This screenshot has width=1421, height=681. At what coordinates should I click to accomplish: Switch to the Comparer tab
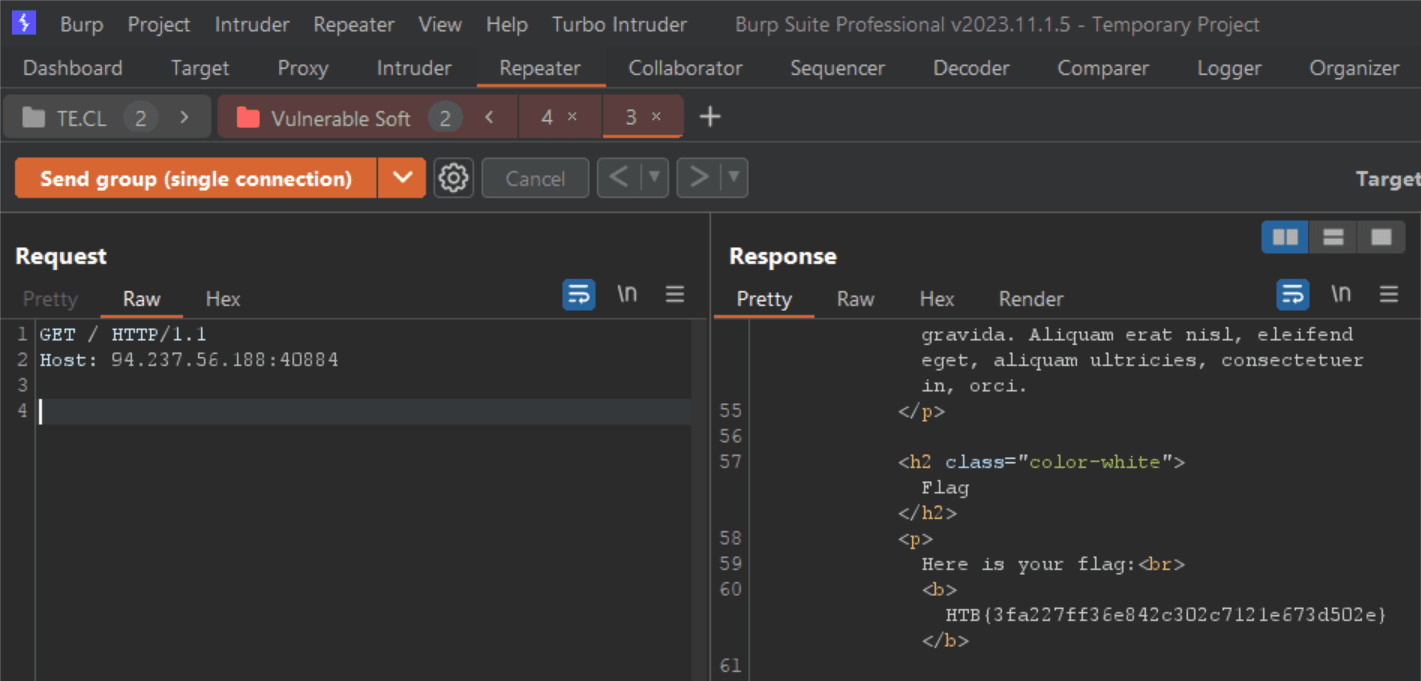pos(1103,68)
